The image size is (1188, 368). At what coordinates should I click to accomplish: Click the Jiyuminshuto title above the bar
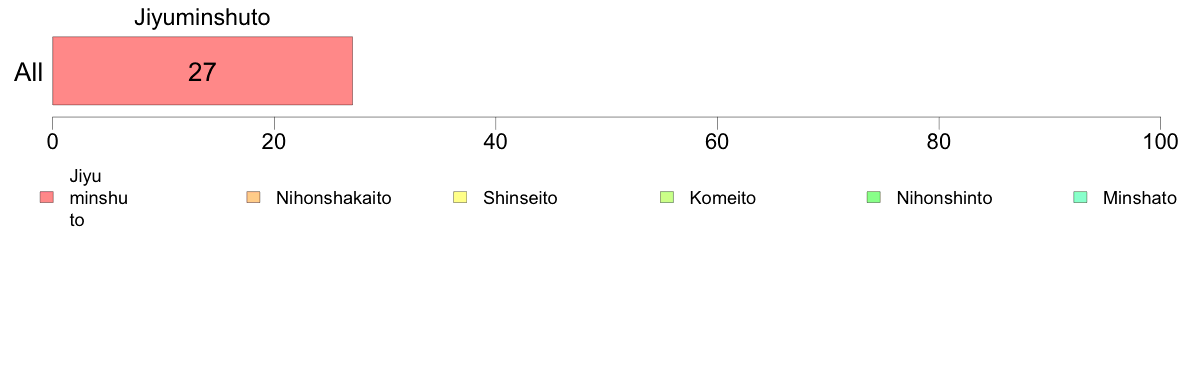pos(202,18)
